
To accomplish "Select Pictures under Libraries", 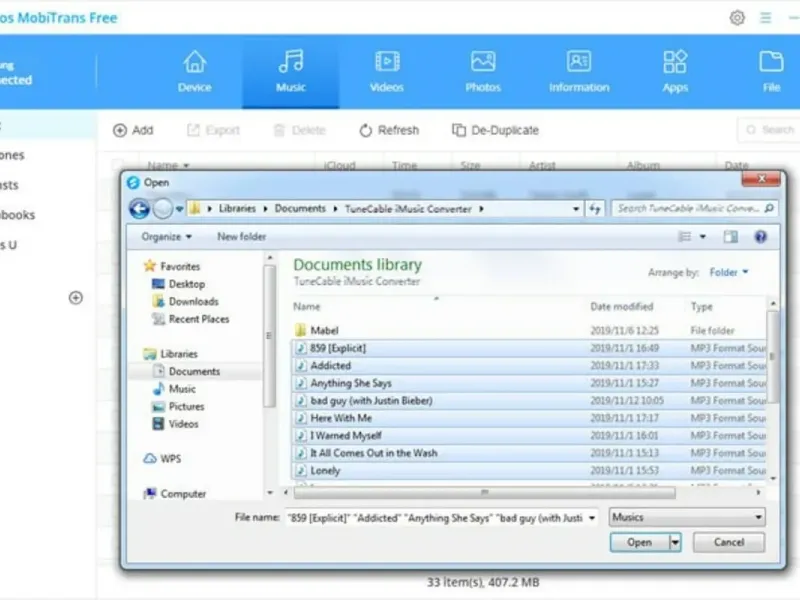I will pyautogui.click(x=178, y=407).
